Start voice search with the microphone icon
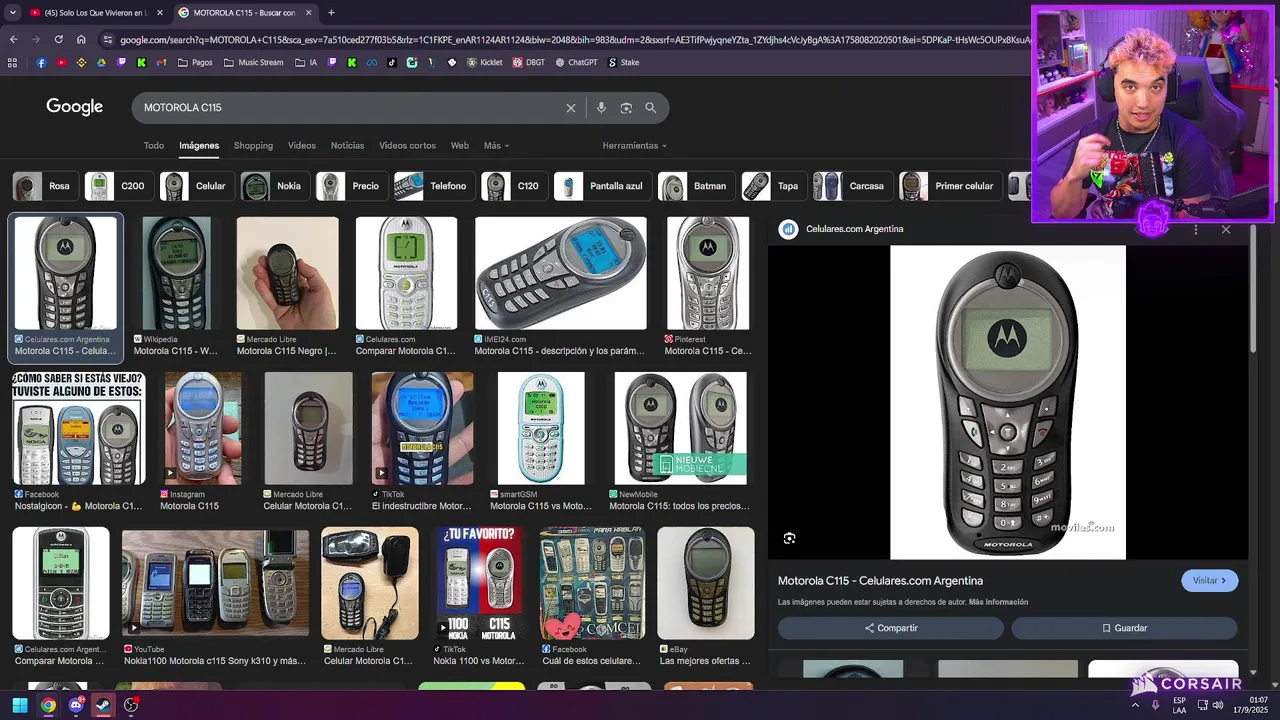 click(x=601, y=108)
